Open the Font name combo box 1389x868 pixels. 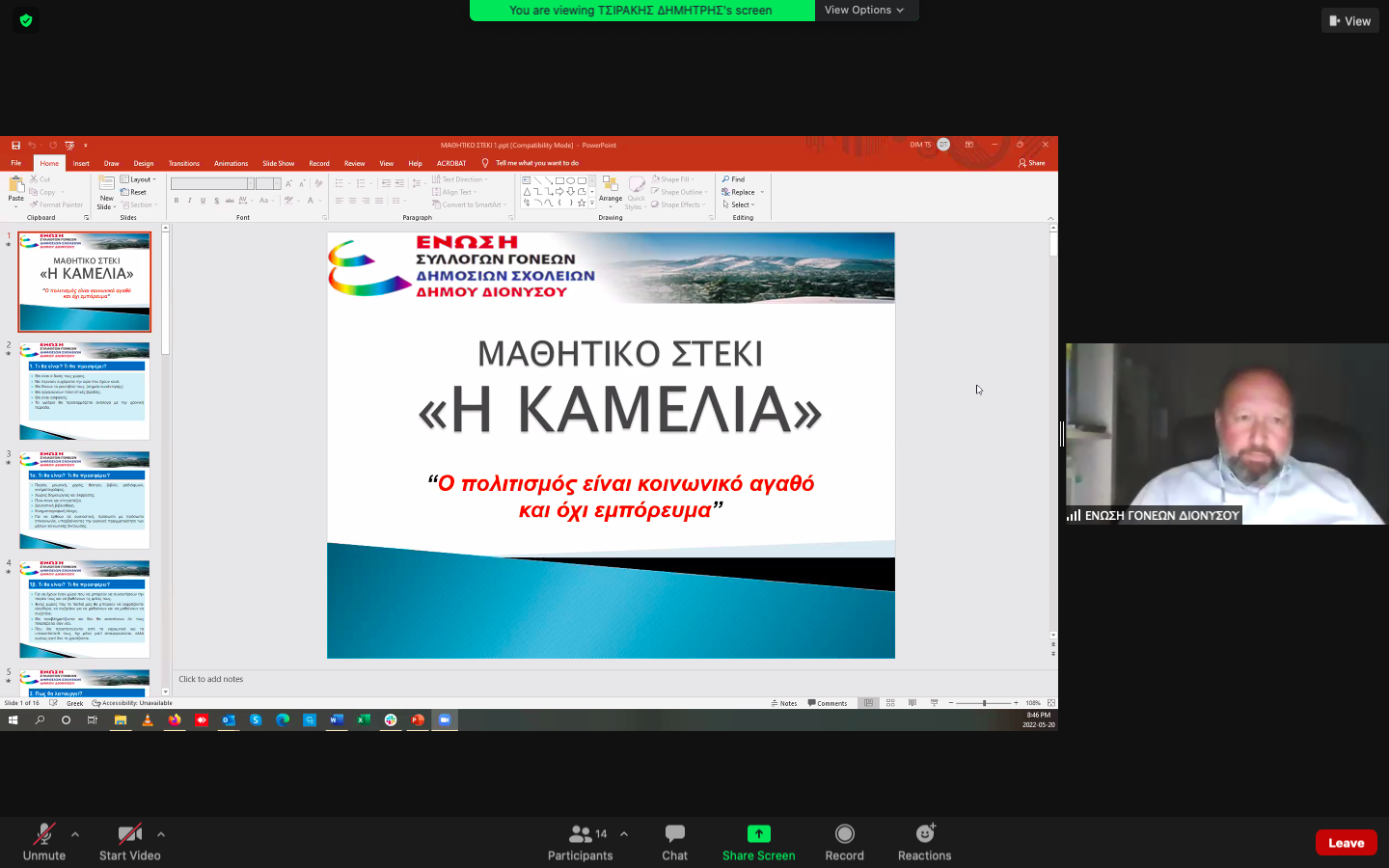[212, 183]
